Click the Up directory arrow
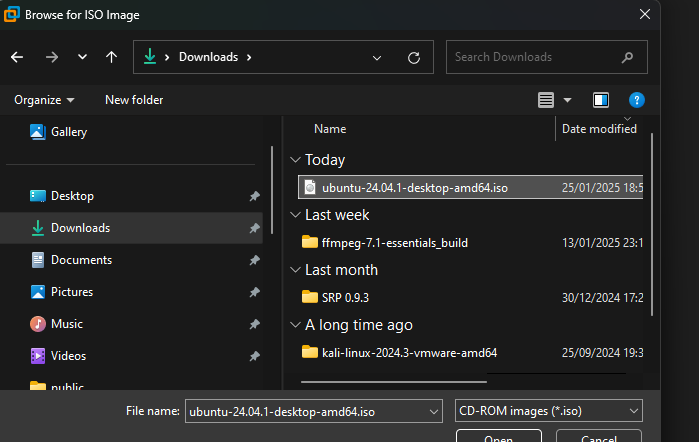Image resolution: width=699 pixels, height=442 pixels. click(x=111, y=57)
